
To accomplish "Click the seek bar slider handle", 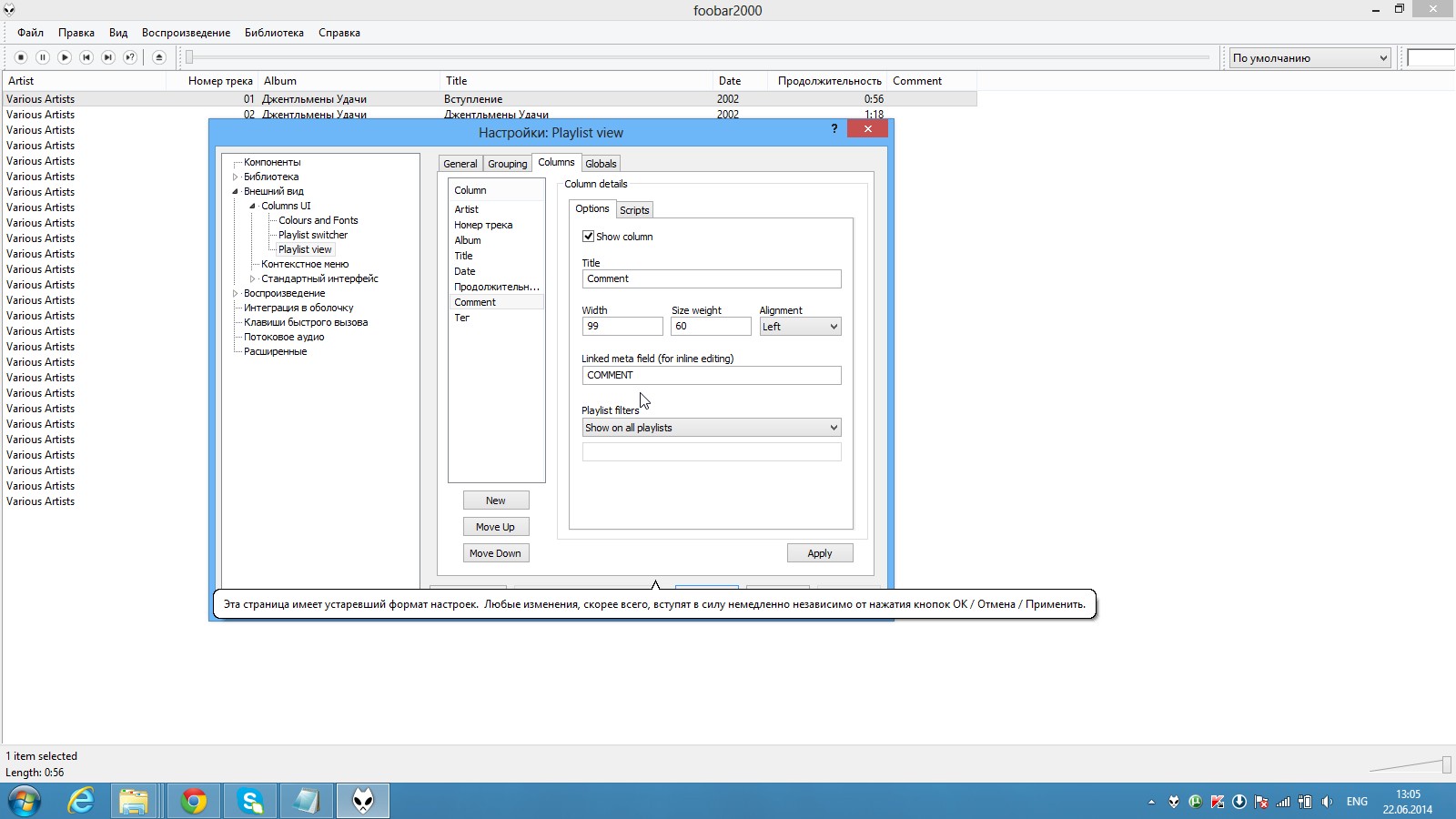I will [x=189, y=57].
